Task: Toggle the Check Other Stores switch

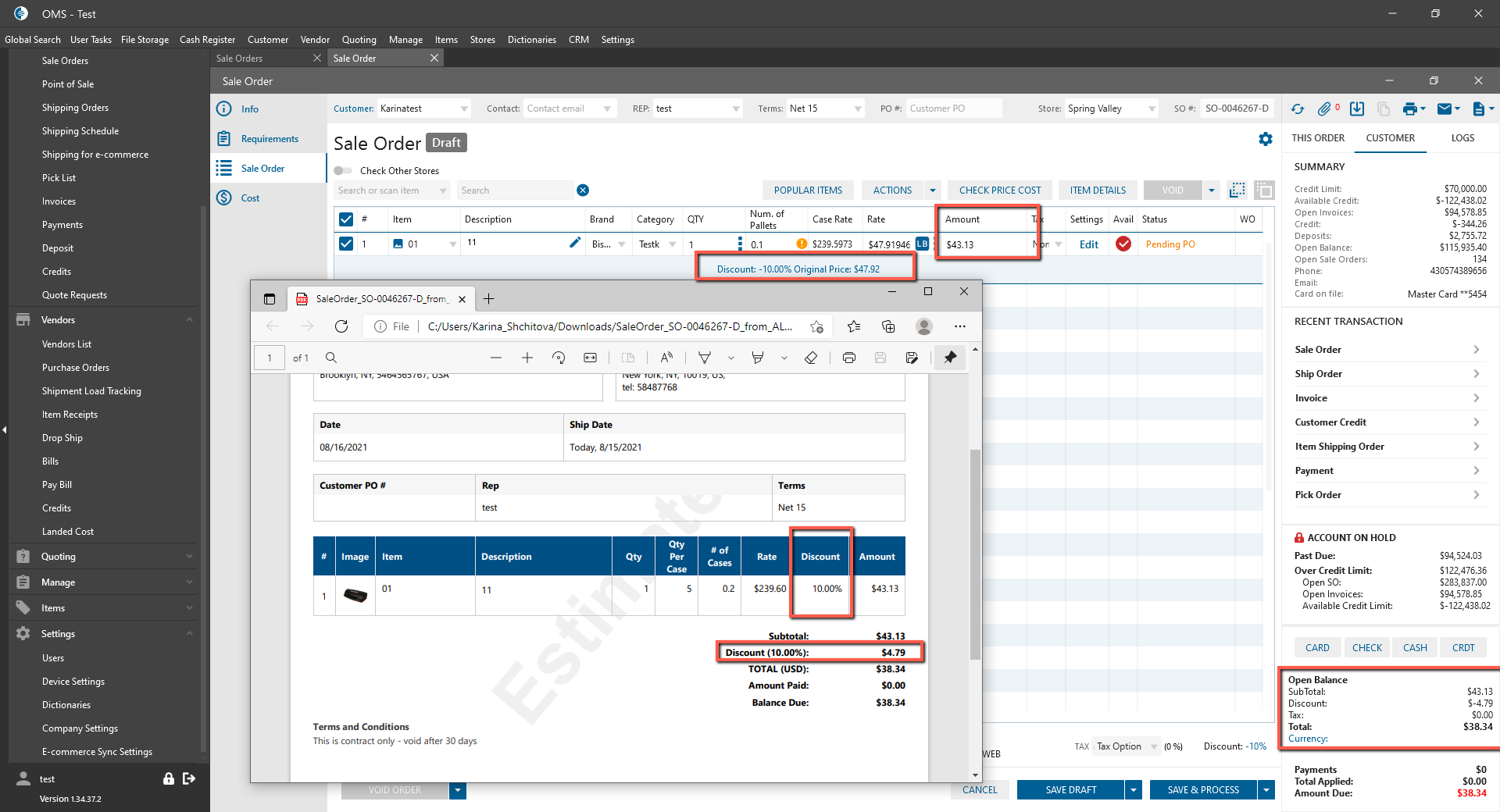Action: [x=343, y=171]
